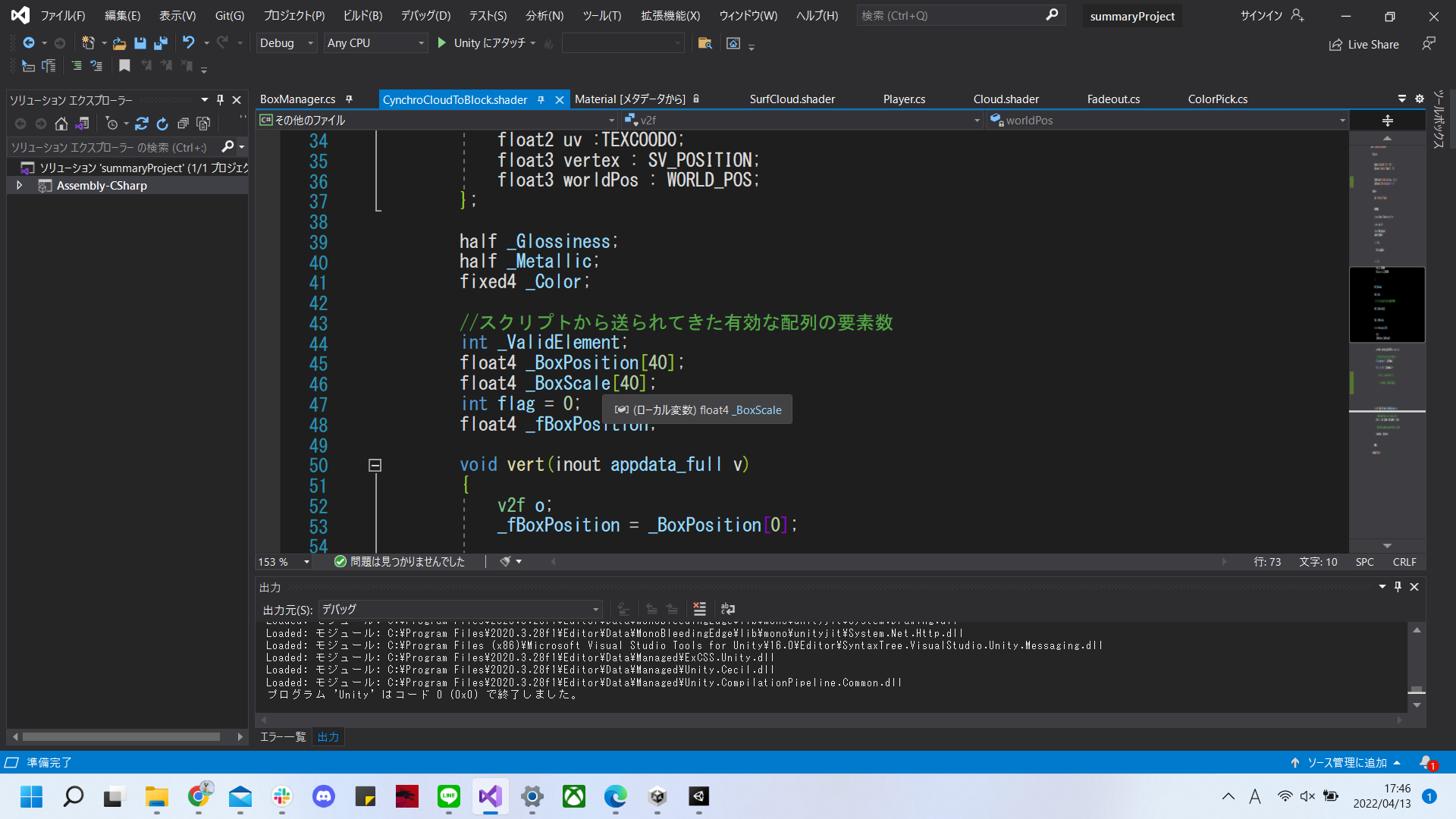
Task: Click the Save All icon
Action: 160,43
